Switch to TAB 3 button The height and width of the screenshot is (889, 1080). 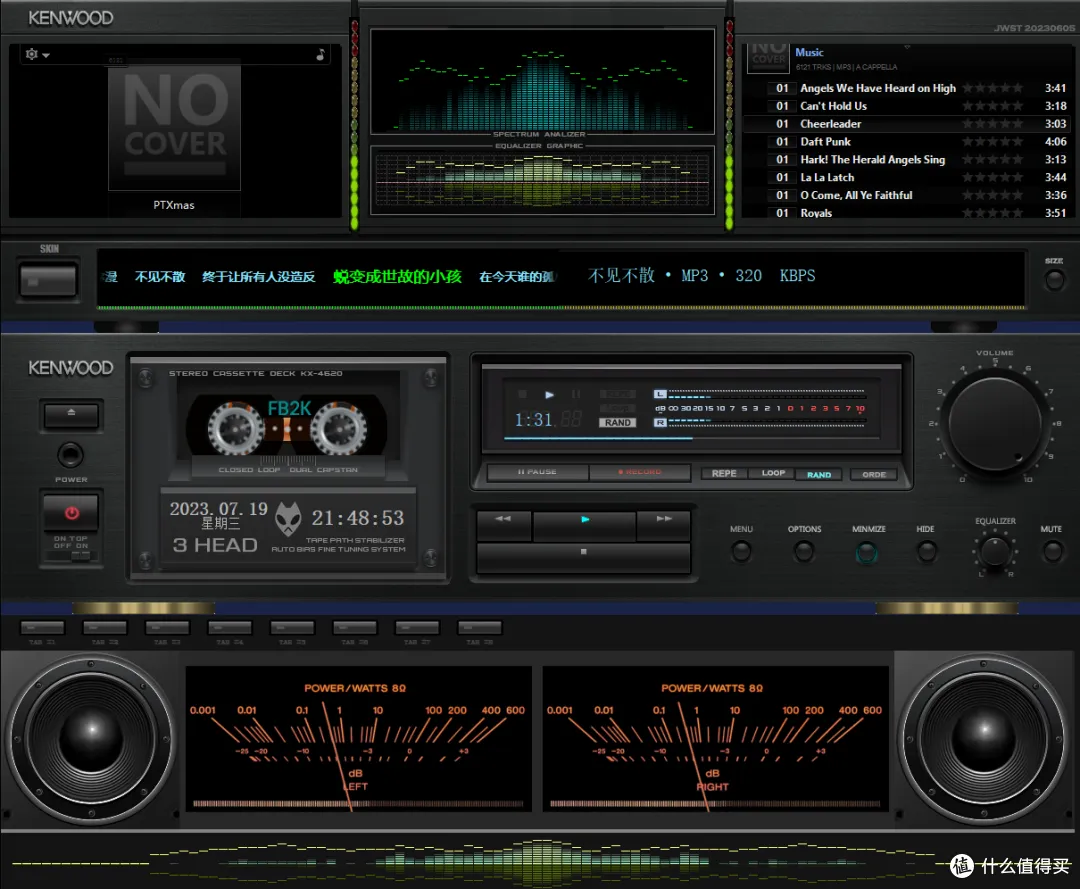pos(167,627)
